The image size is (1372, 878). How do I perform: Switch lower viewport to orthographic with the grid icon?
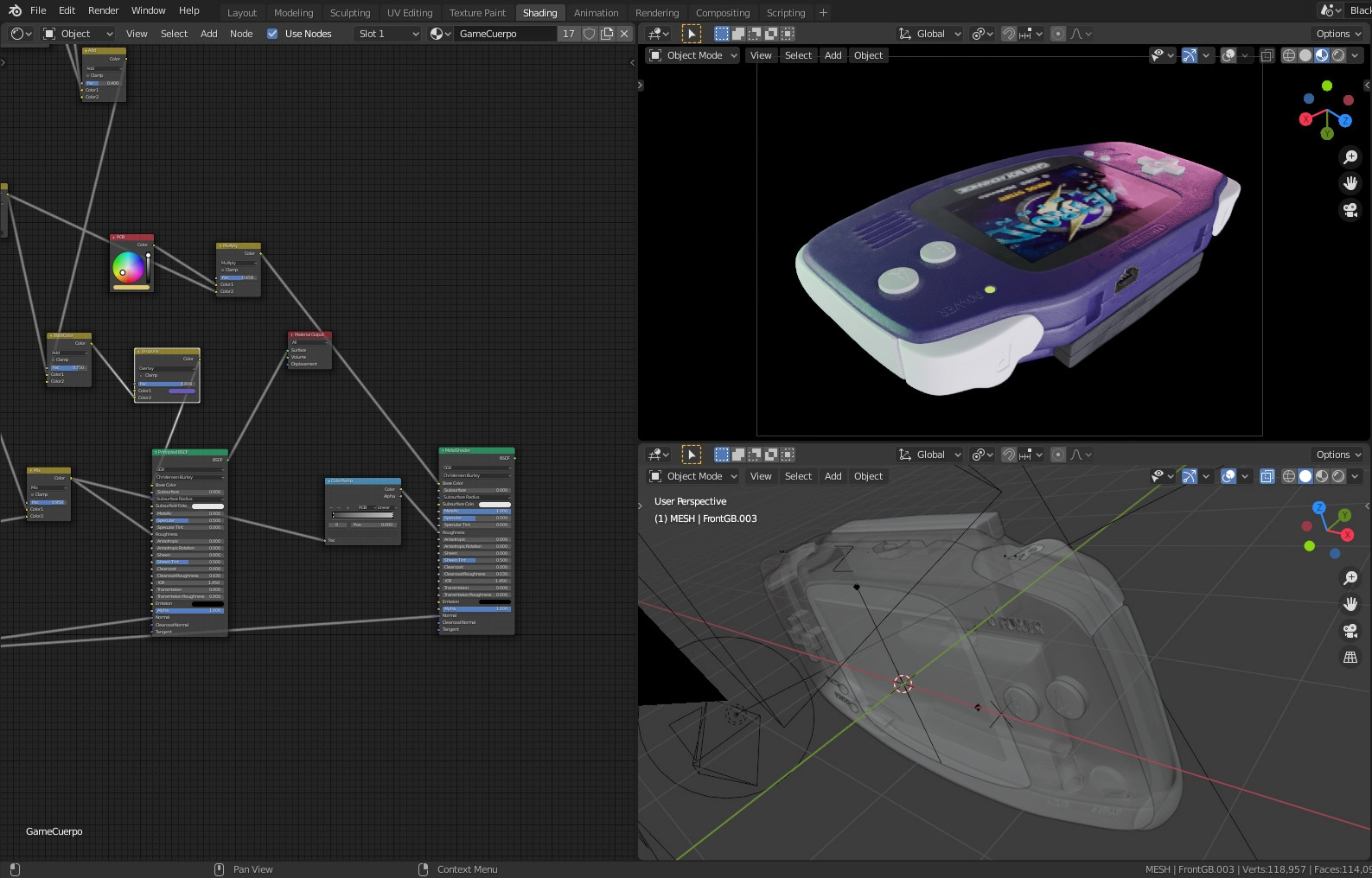[x=1350, y=658]
